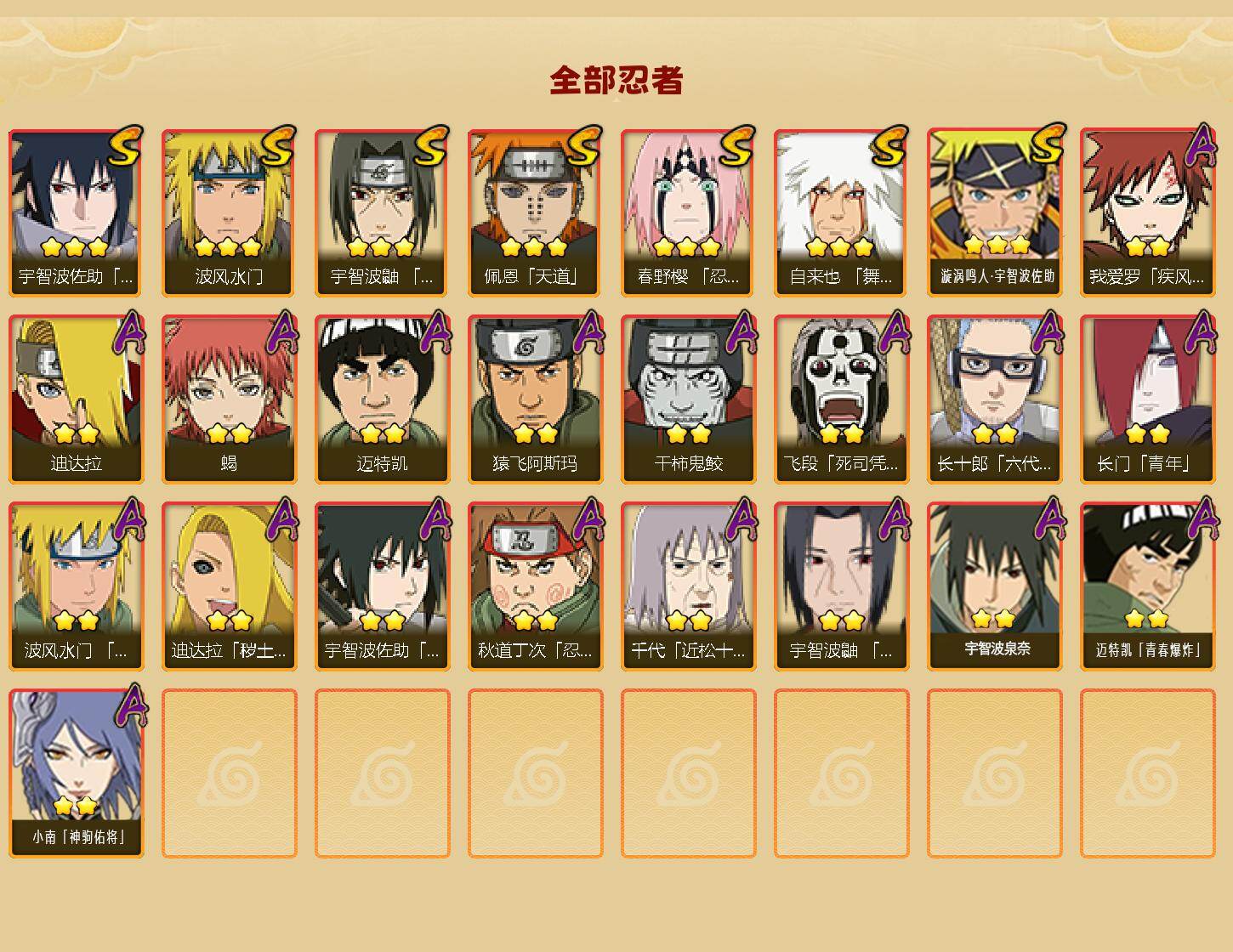Select the 蝎 ninja card
Viewport: 1233px width, 952px height.
click(x=229, y=399)
